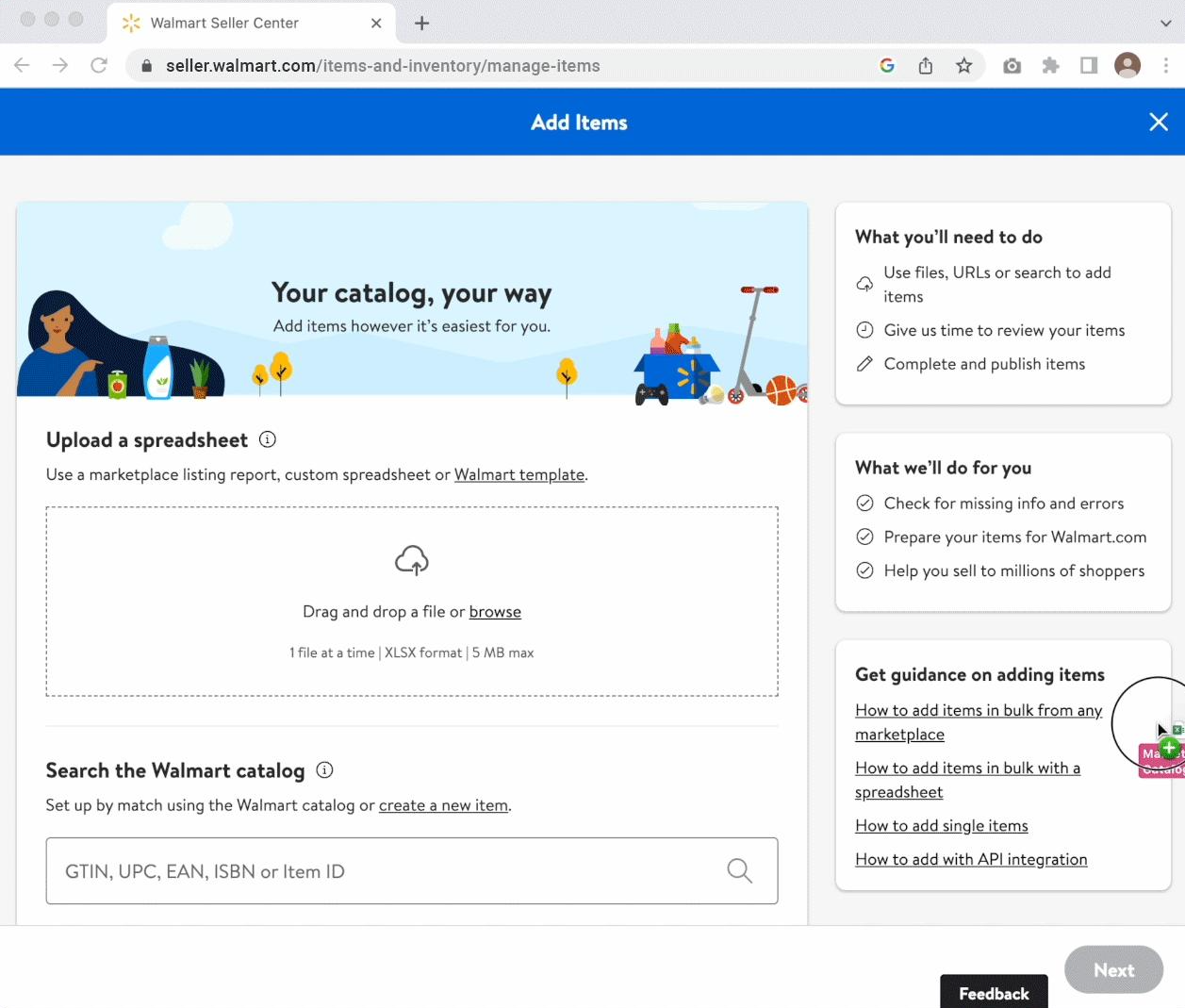Click the Feedback button

coord(994,992)
